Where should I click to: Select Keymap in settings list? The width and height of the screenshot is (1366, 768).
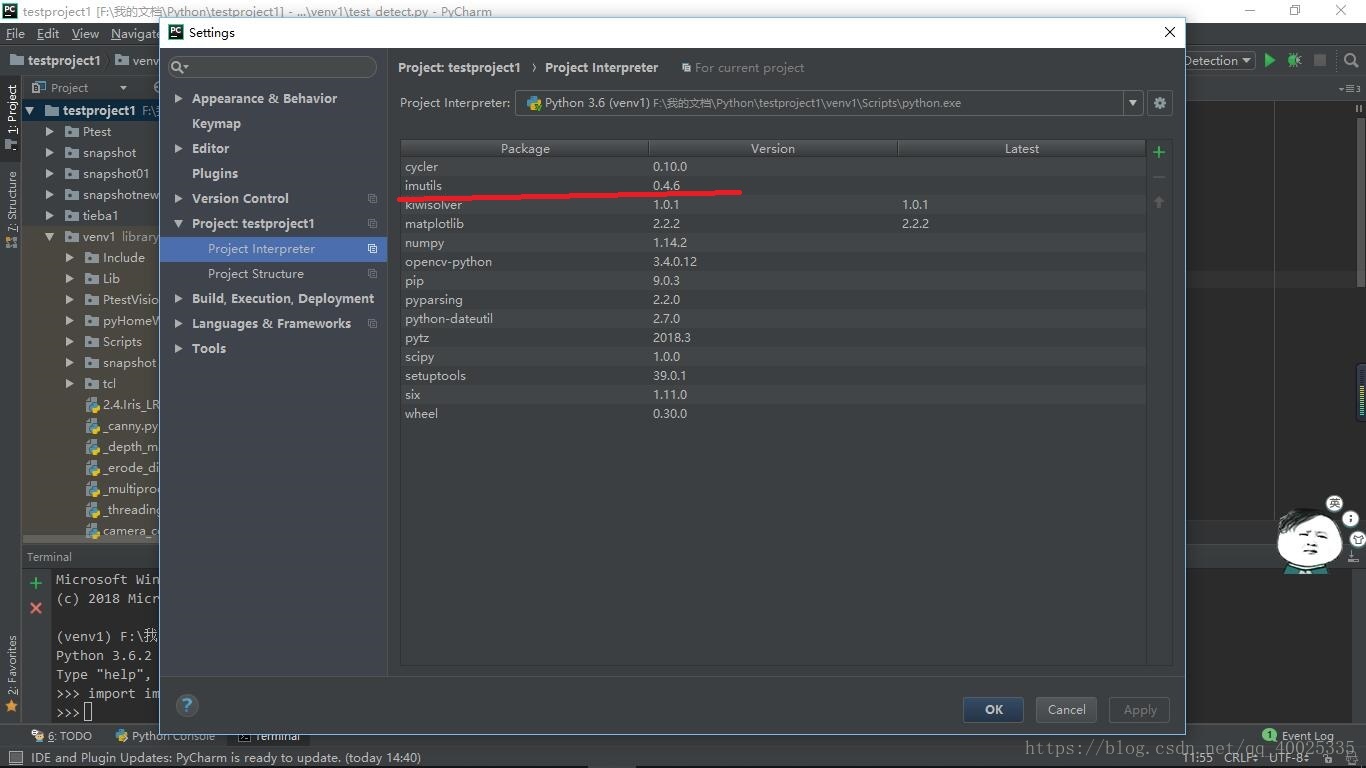pos(216,124)
